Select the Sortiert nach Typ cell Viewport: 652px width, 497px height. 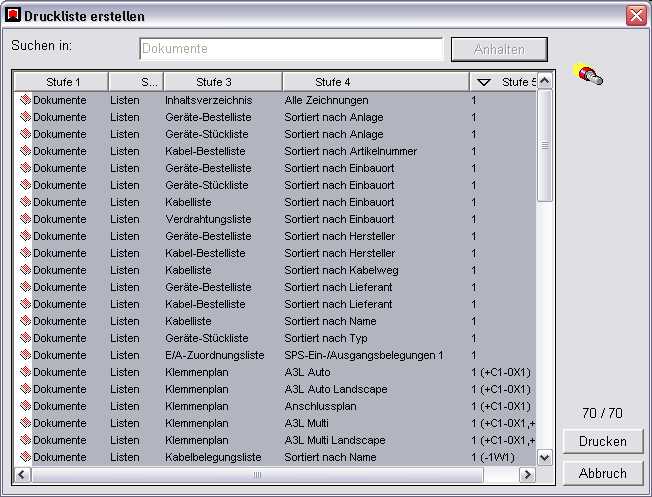326,338
